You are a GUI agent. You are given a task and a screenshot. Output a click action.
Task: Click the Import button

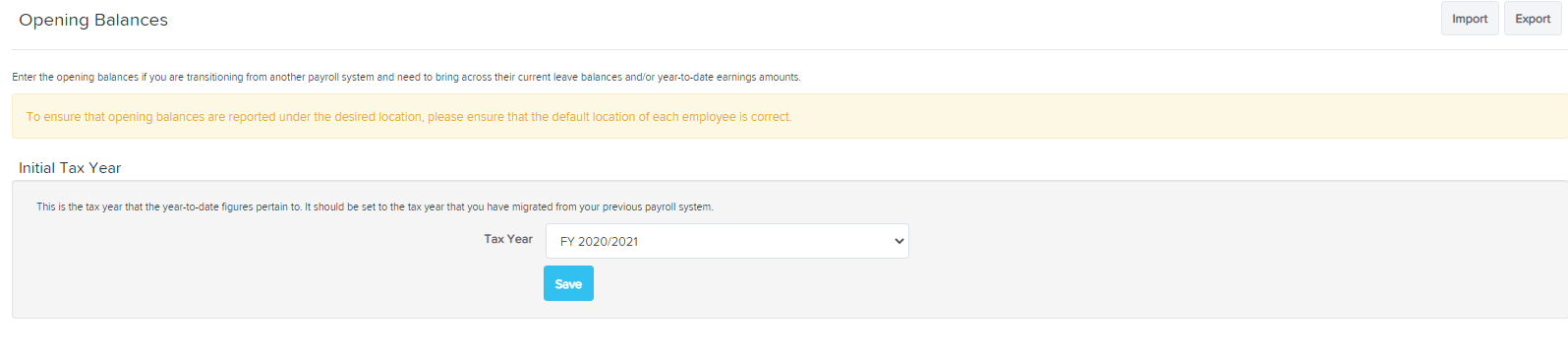[x=1470, y=19]
